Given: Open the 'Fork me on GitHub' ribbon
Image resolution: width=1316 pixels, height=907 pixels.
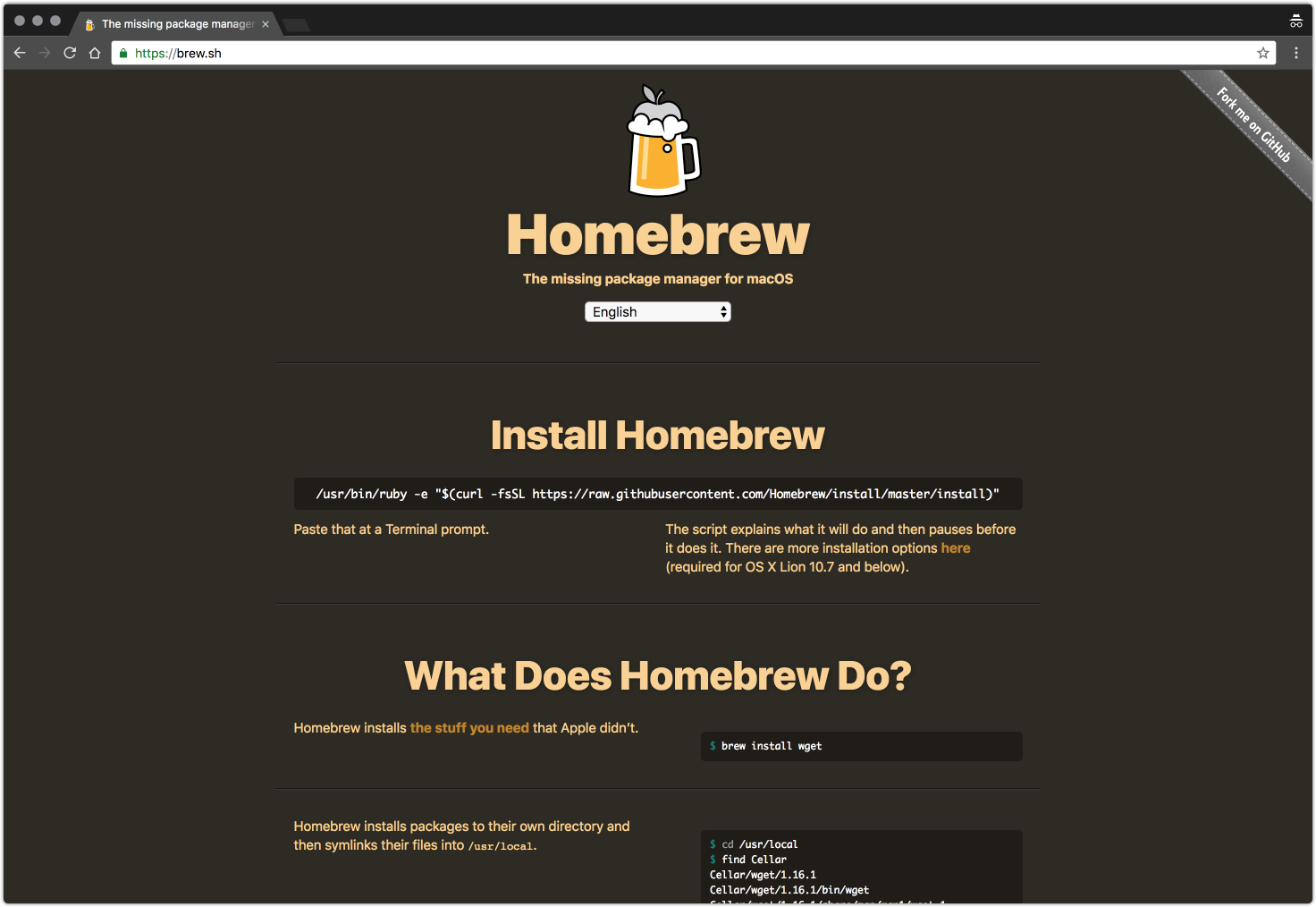Looking at the screenshot, I should [x=1253, y=124].
